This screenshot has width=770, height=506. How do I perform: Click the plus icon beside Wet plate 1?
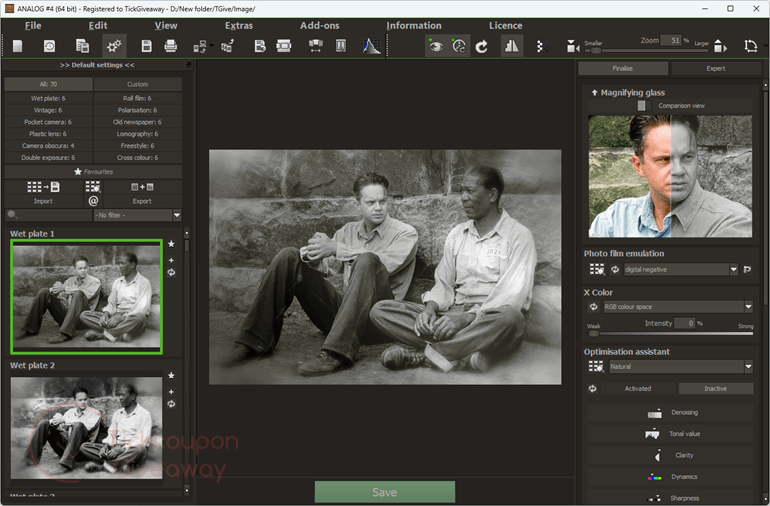tap(171, 260)
